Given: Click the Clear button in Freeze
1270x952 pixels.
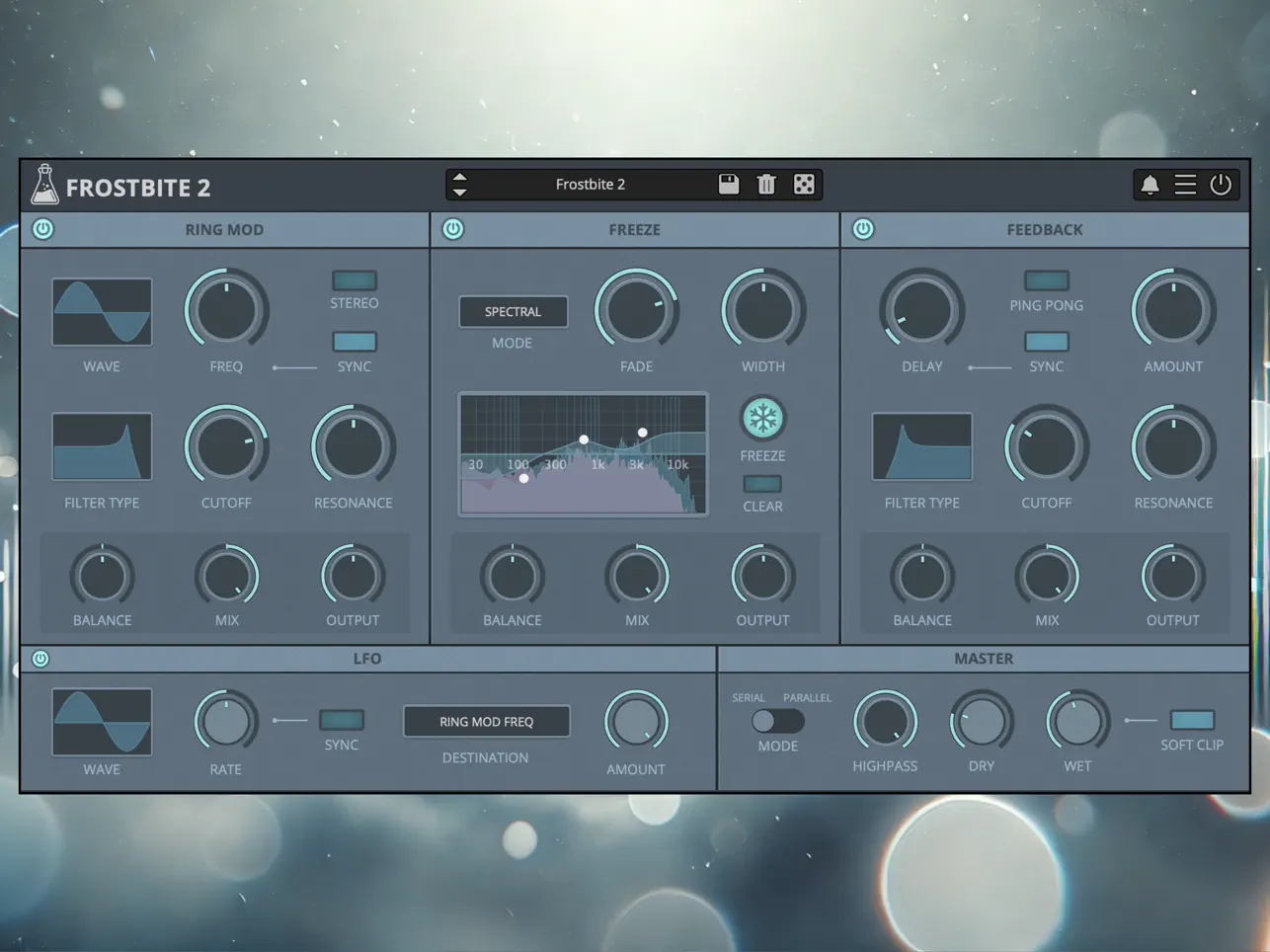Looking at the screenshot, I should [762, 484].
